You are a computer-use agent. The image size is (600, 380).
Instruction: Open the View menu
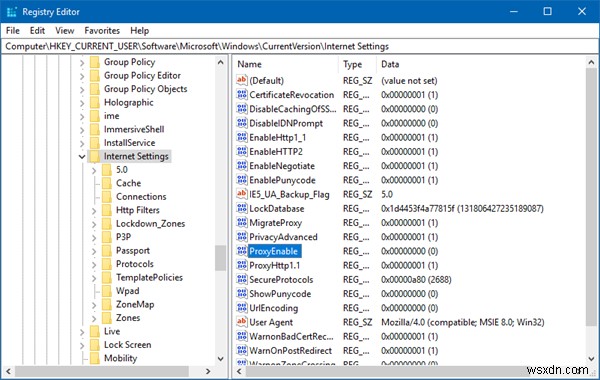[x=64, y=31]
